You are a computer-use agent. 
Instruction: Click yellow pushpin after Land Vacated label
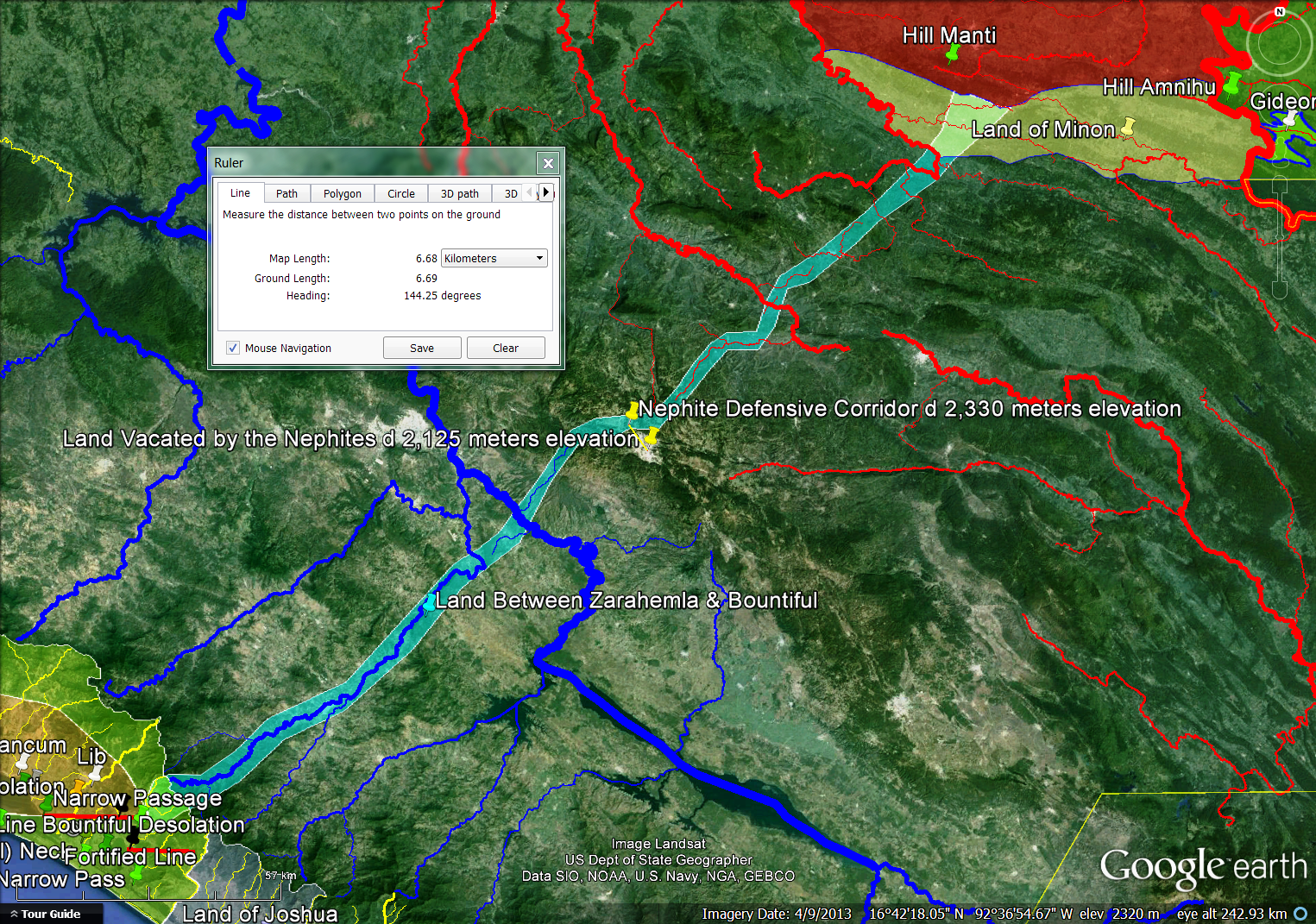(652, 436)
